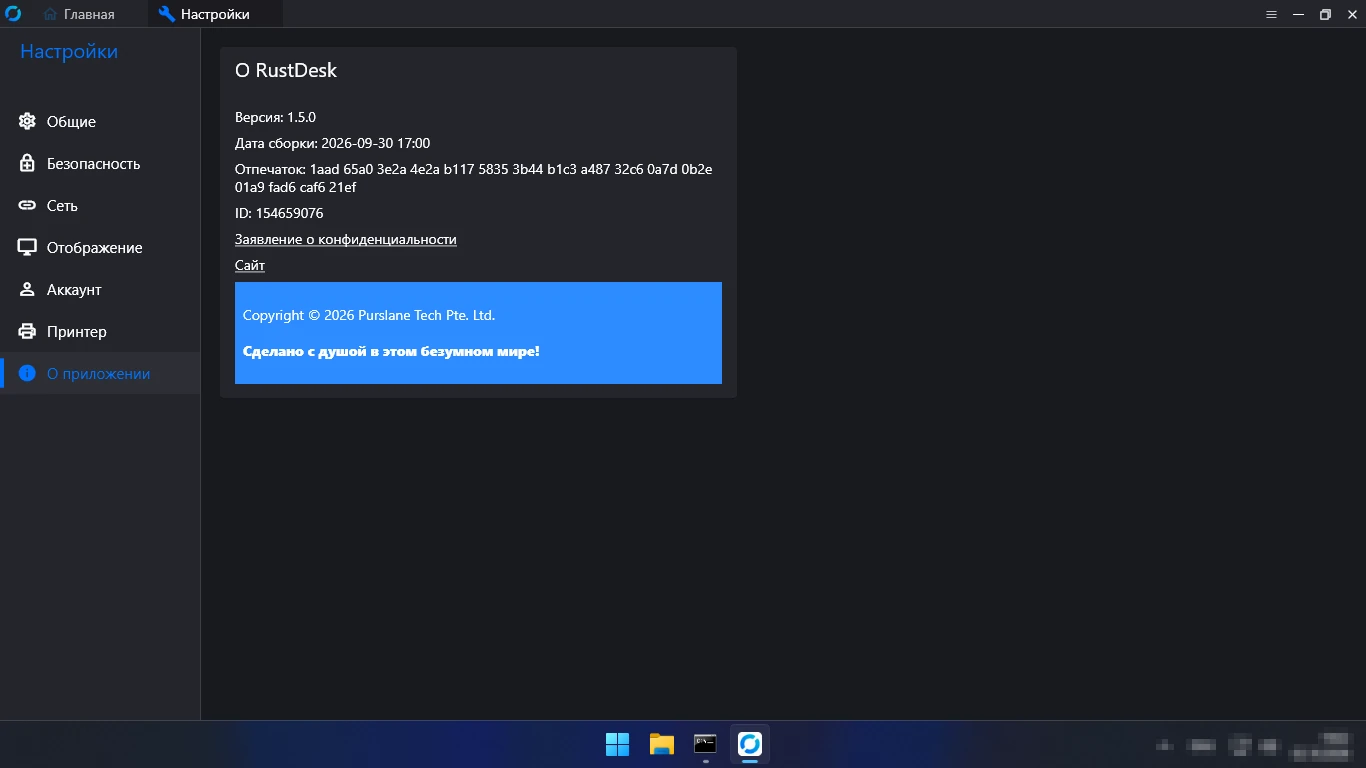Click the Сделано с душой slogan text
The height and width of the screenshot is (768, 1366).
[391, 352]
